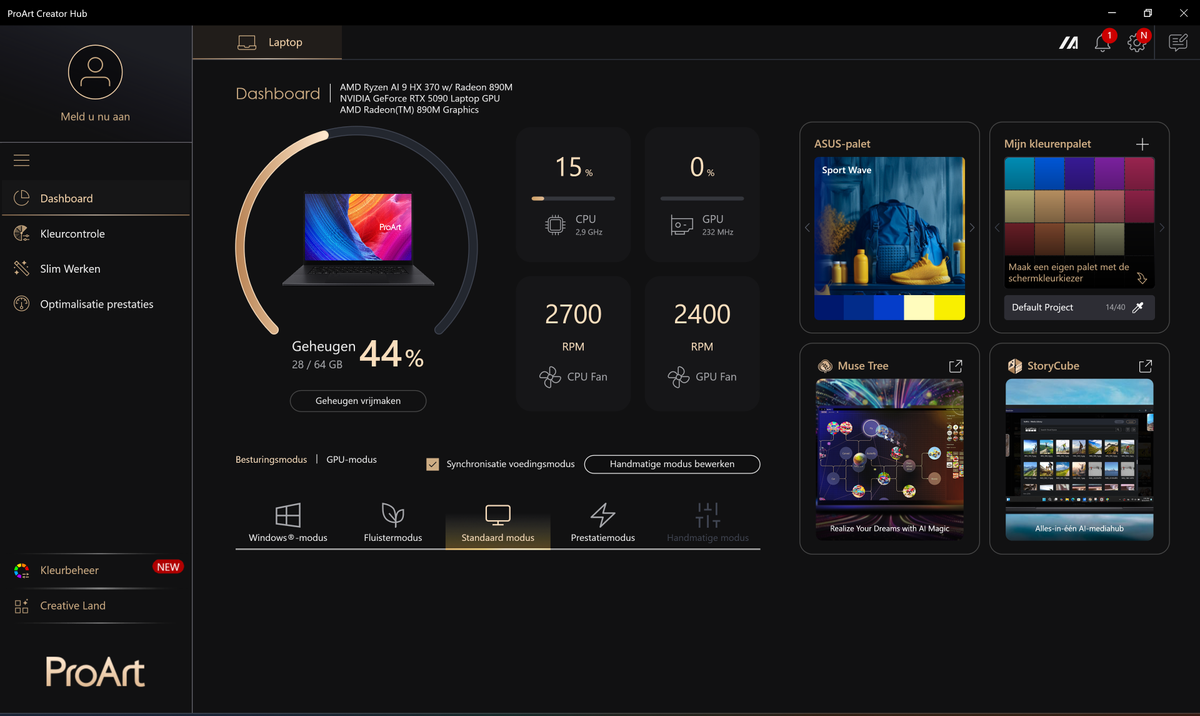Click the Sport Wave palette image
Screen dimensions: 1200x716
coord(890,226)
